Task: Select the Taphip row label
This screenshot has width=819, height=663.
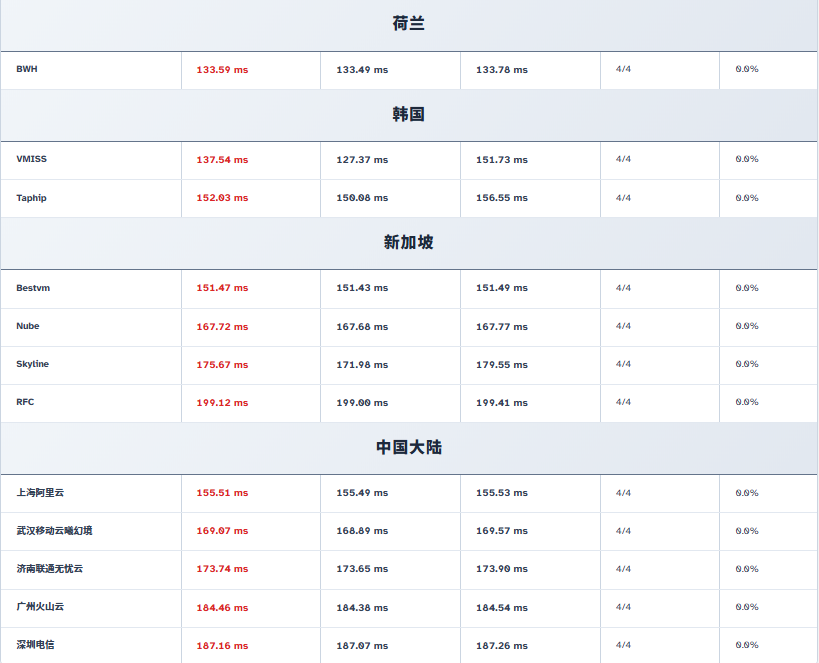Action: coord(31,198)
